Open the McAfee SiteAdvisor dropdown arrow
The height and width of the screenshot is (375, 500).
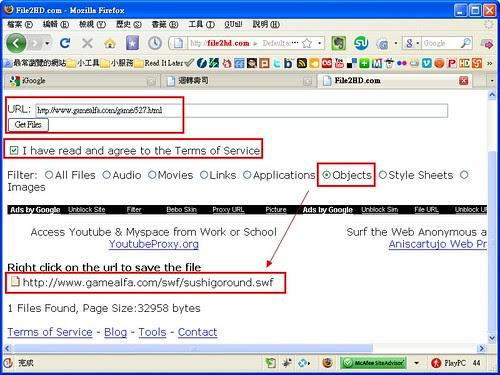pos(416,363)
